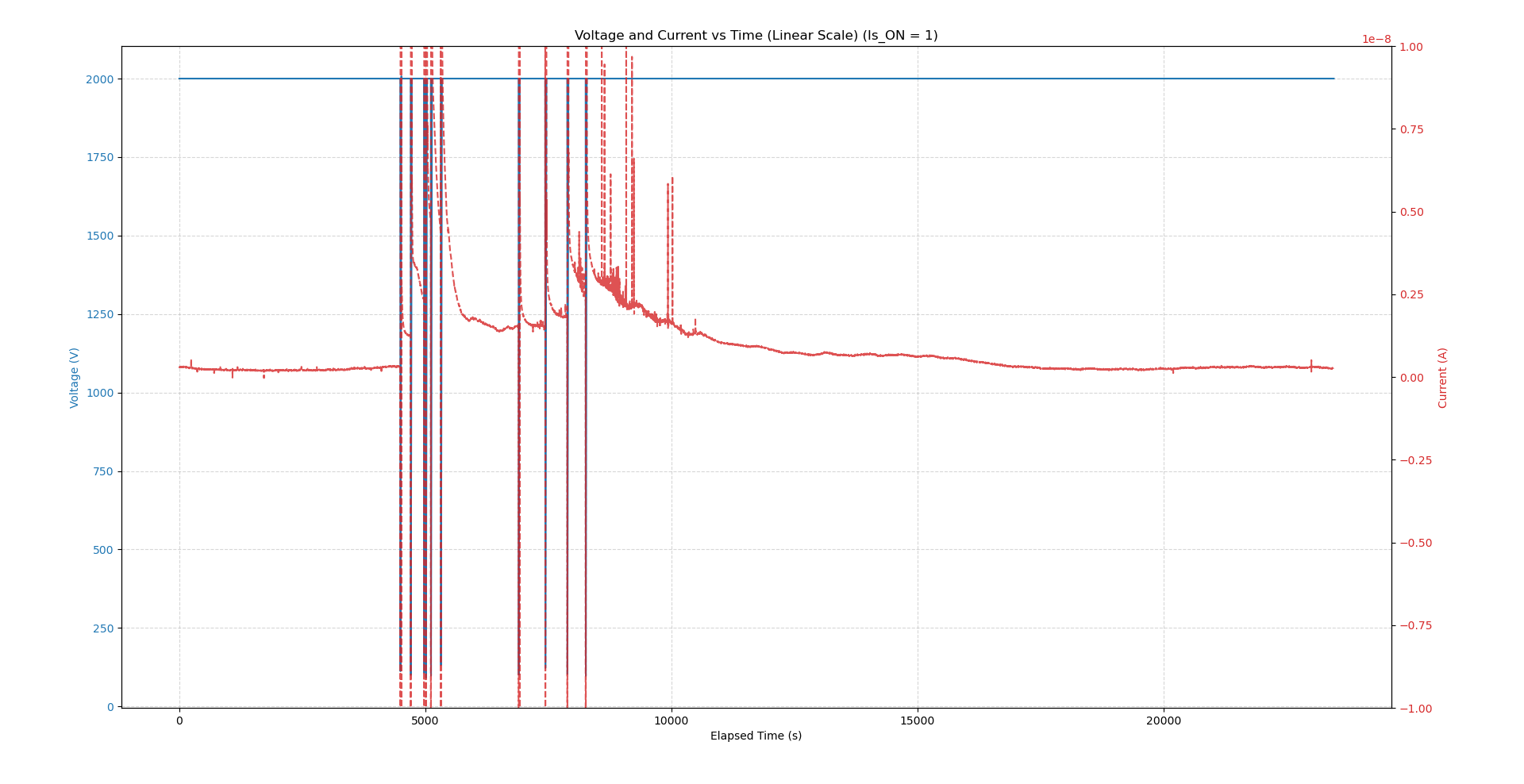
Task: Click the 15000 tick on the time axis
Action: click(918, 721)
